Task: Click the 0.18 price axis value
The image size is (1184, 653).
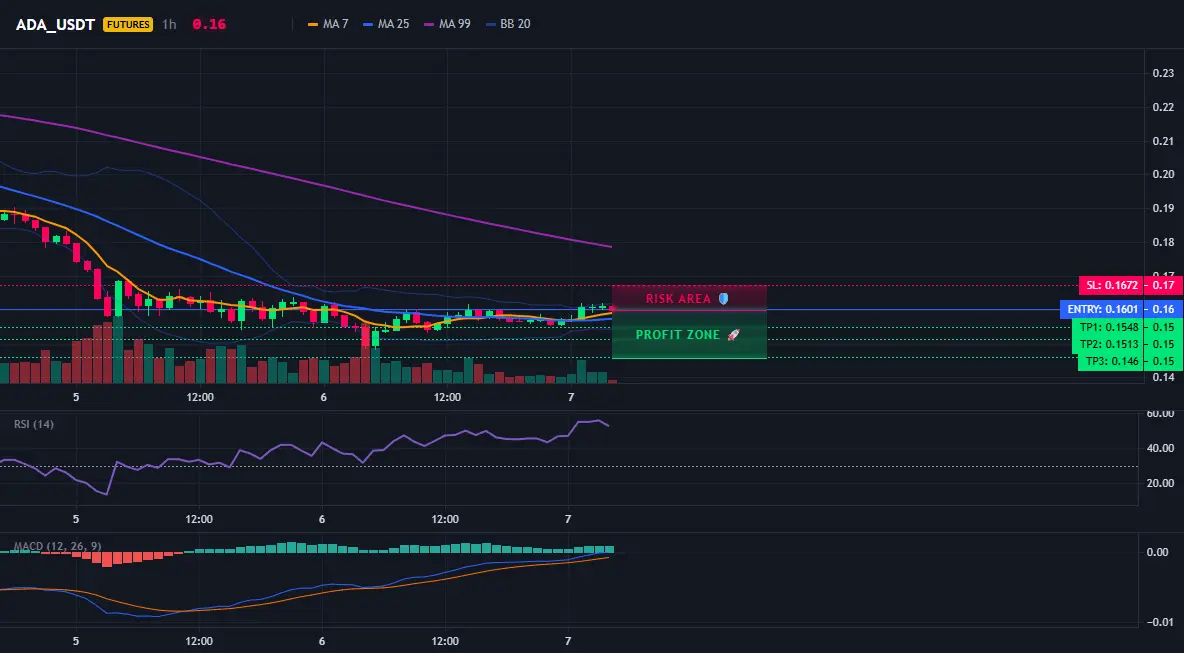Action: 1163,242
